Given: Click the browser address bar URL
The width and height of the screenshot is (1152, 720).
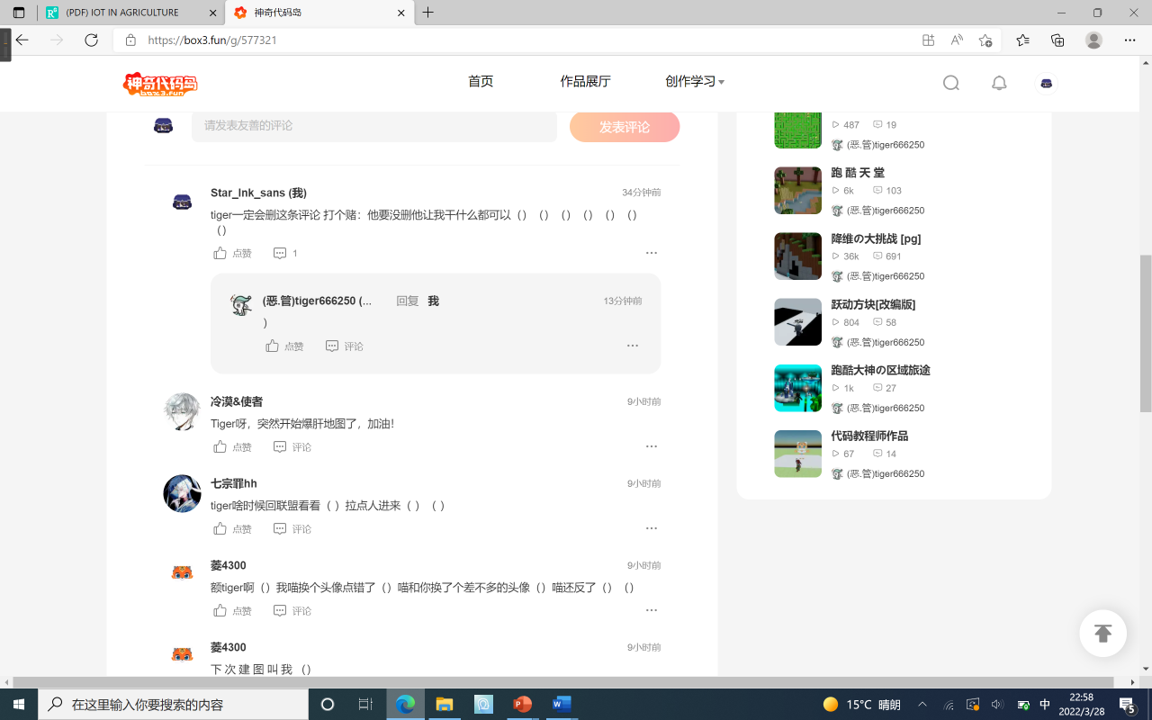Looking at the screenshot, I should (212, 40).
